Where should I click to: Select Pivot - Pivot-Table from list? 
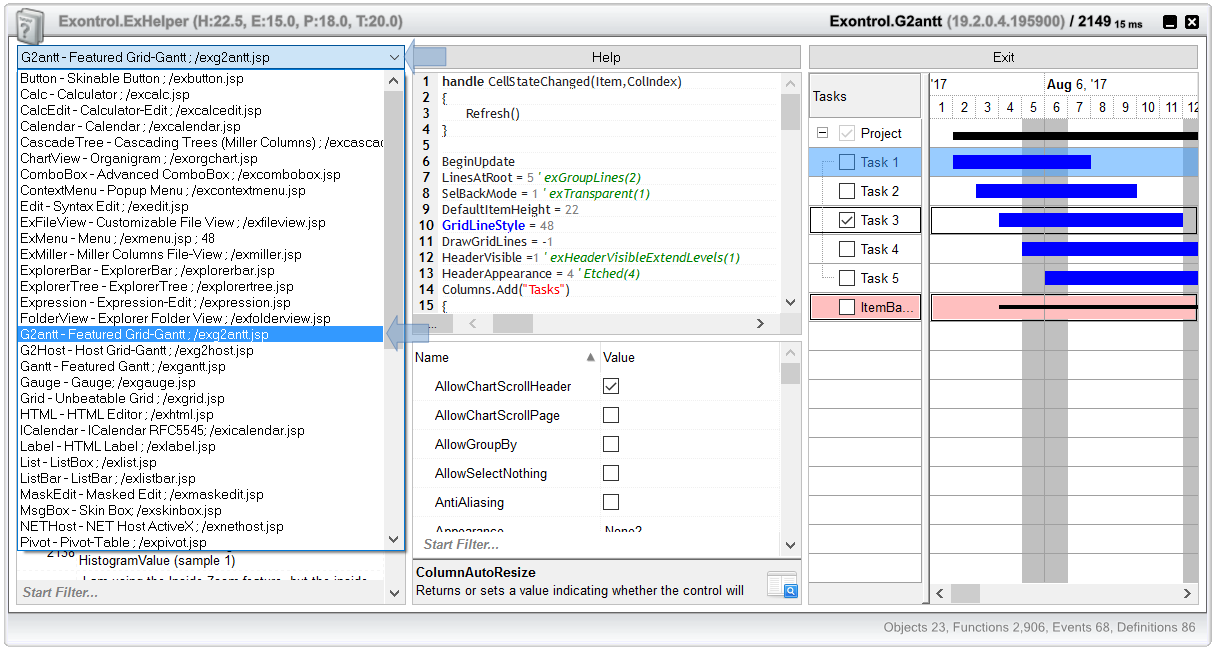click(x=113, y=542)
